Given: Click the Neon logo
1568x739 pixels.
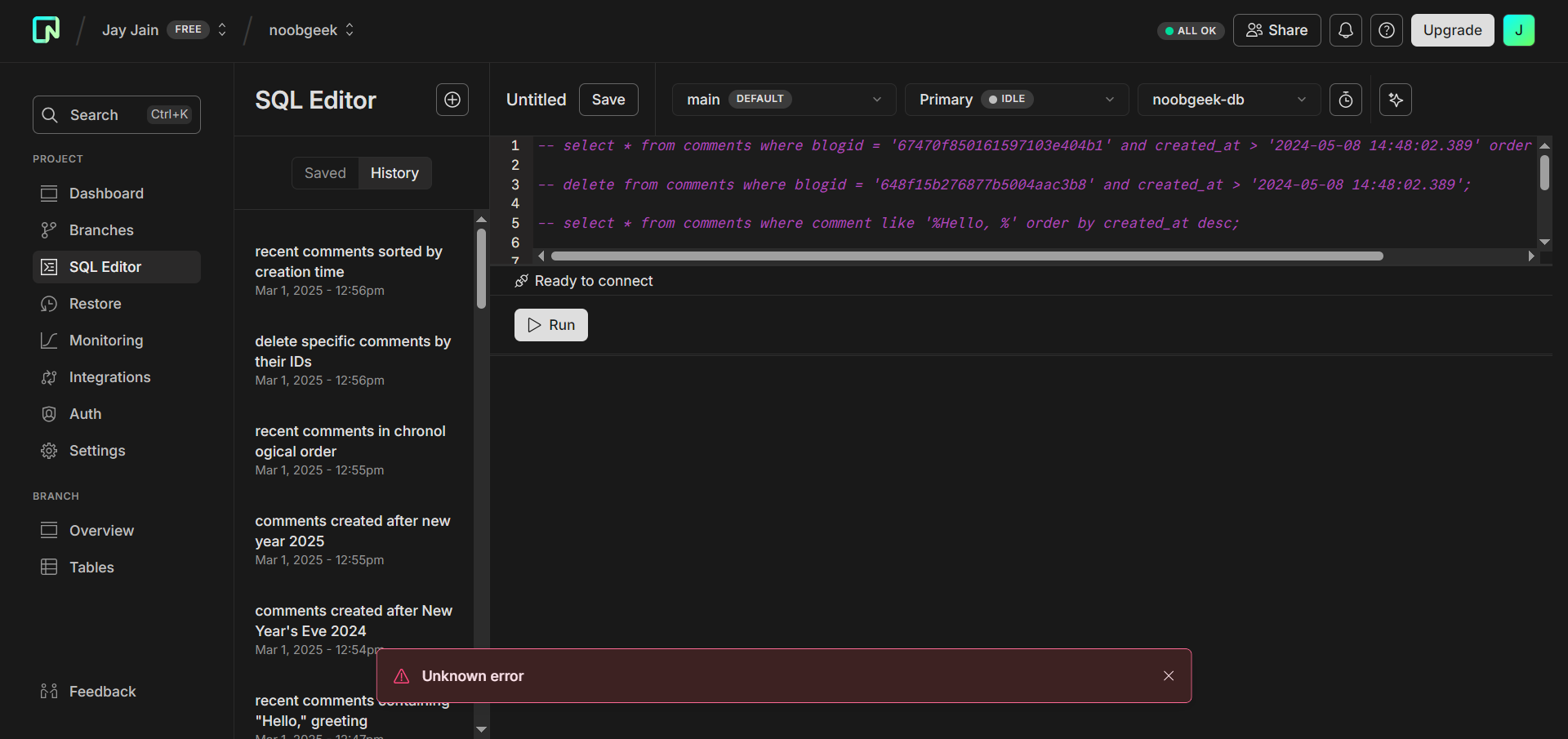Looking at the screenshot, I should [x=46, y=29].
